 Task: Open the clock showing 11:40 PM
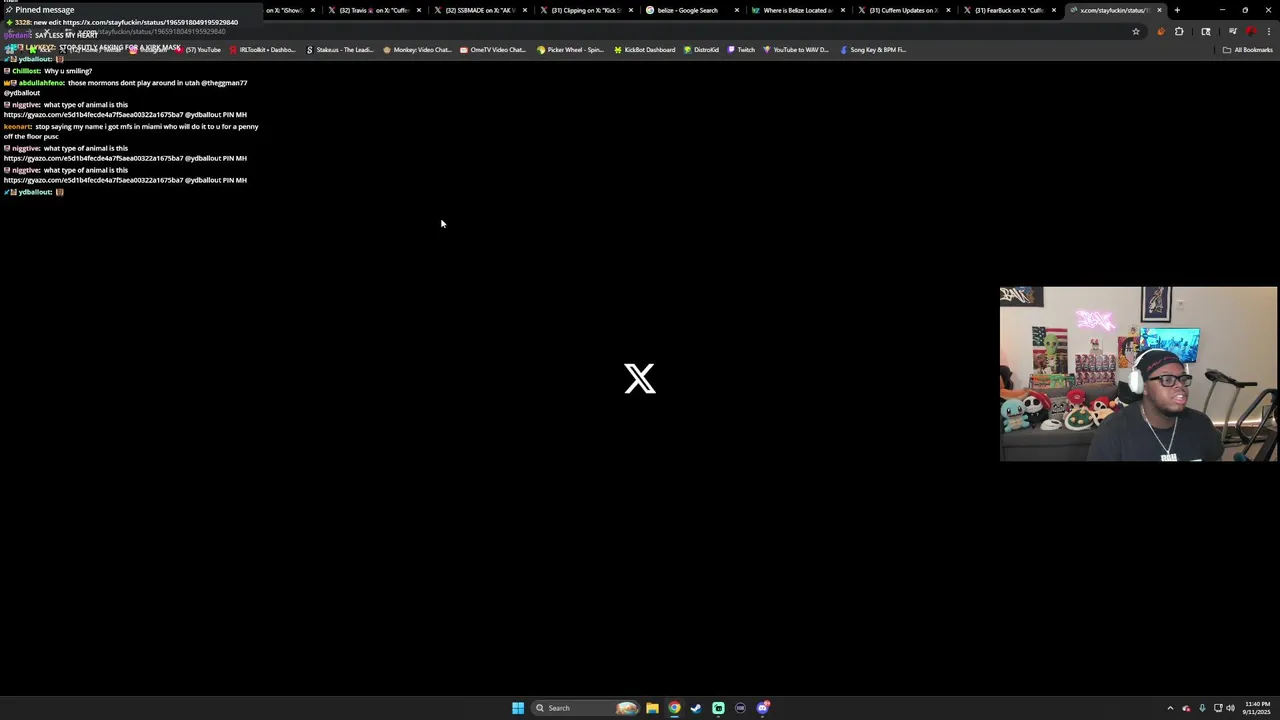click(1257, 708)
